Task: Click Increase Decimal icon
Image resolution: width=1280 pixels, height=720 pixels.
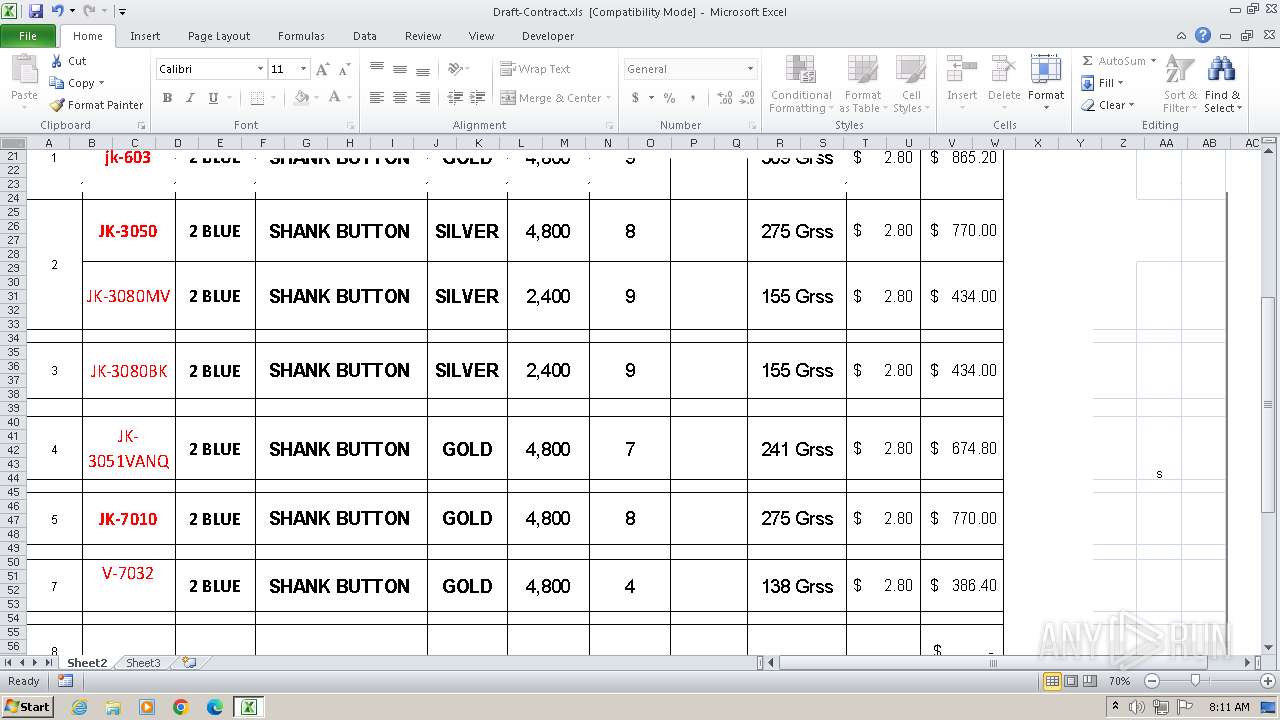Action: [x=724, y=98]
